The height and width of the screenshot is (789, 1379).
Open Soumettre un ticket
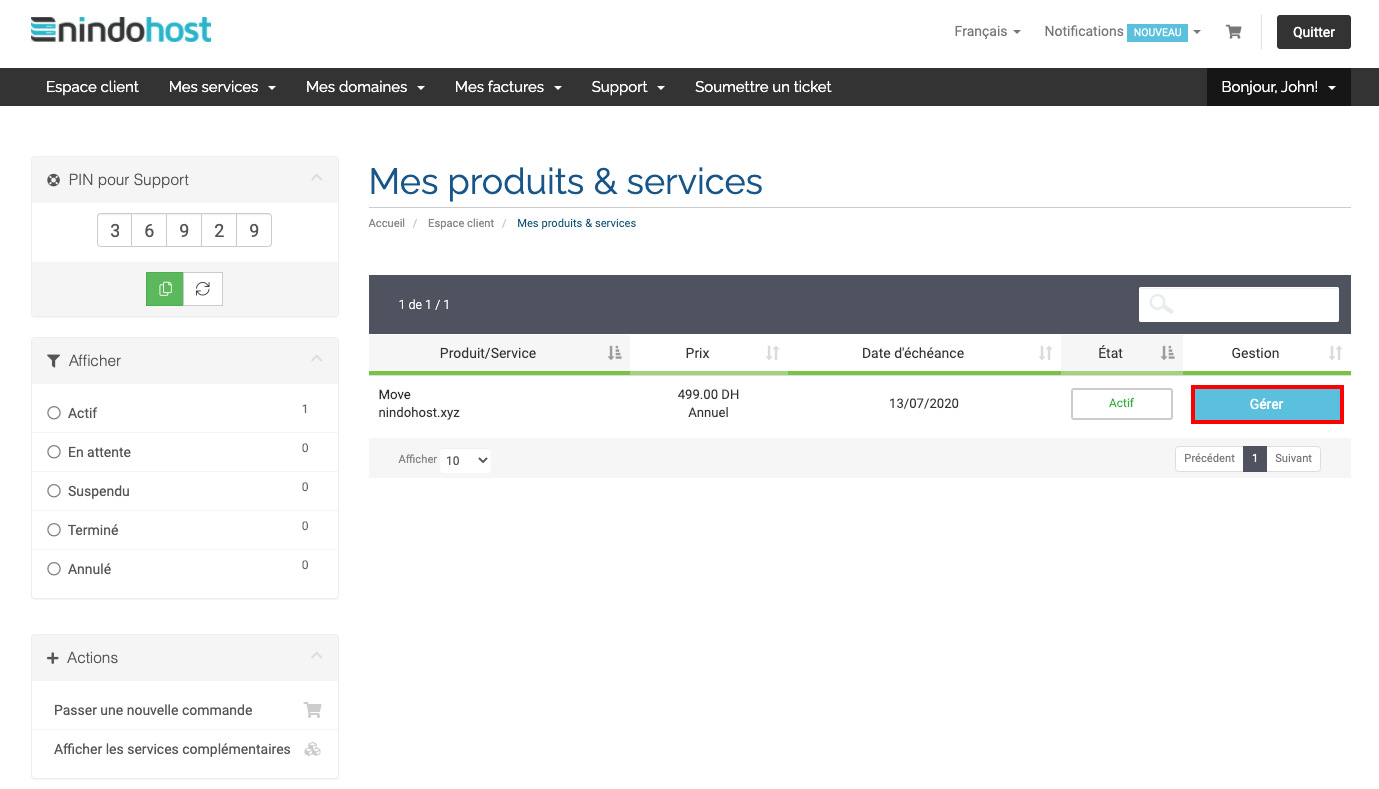763,87
